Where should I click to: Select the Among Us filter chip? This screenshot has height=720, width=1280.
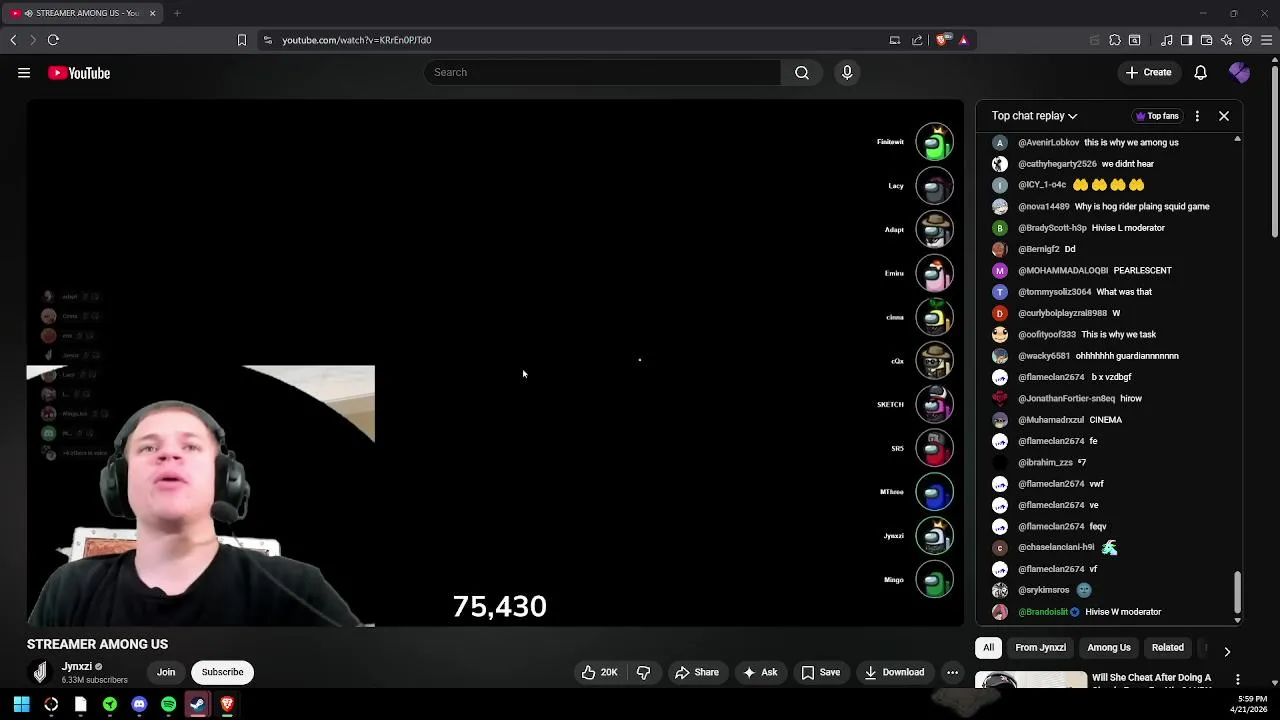click(x=1109, y=647)
